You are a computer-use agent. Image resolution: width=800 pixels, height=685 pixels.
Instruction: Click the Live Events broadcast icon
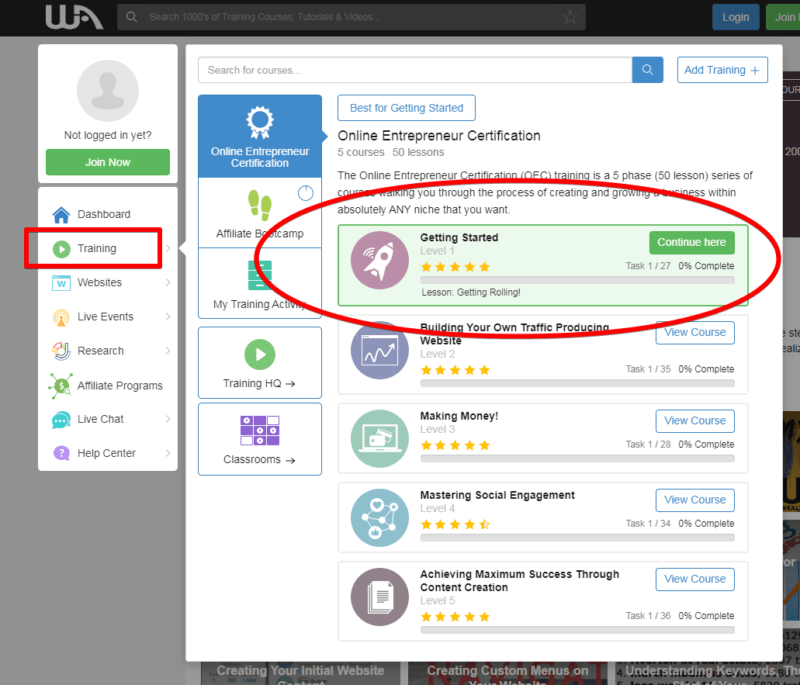coord(61,317)
